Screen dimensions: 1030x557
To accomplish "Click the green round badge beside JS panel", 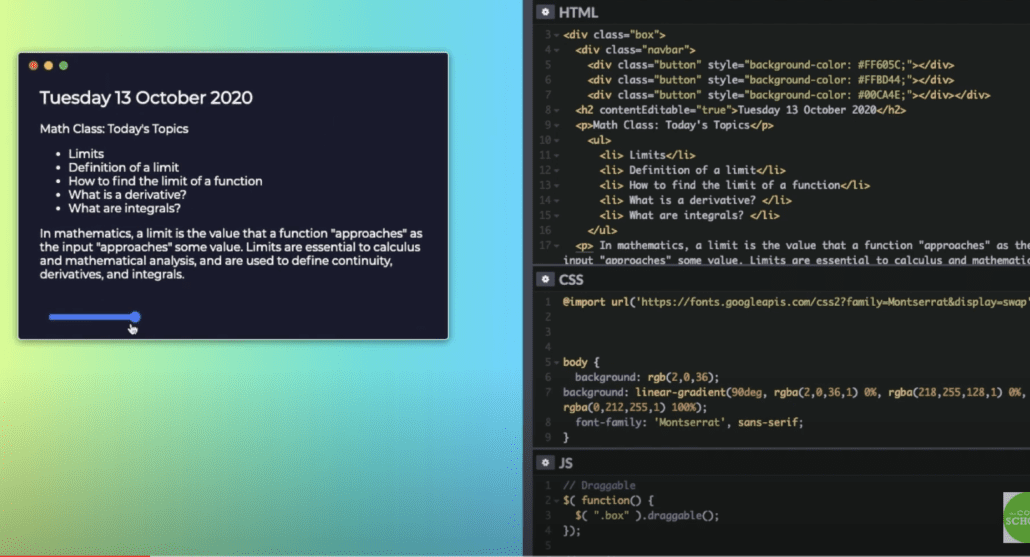I will tap(1017, 518).
